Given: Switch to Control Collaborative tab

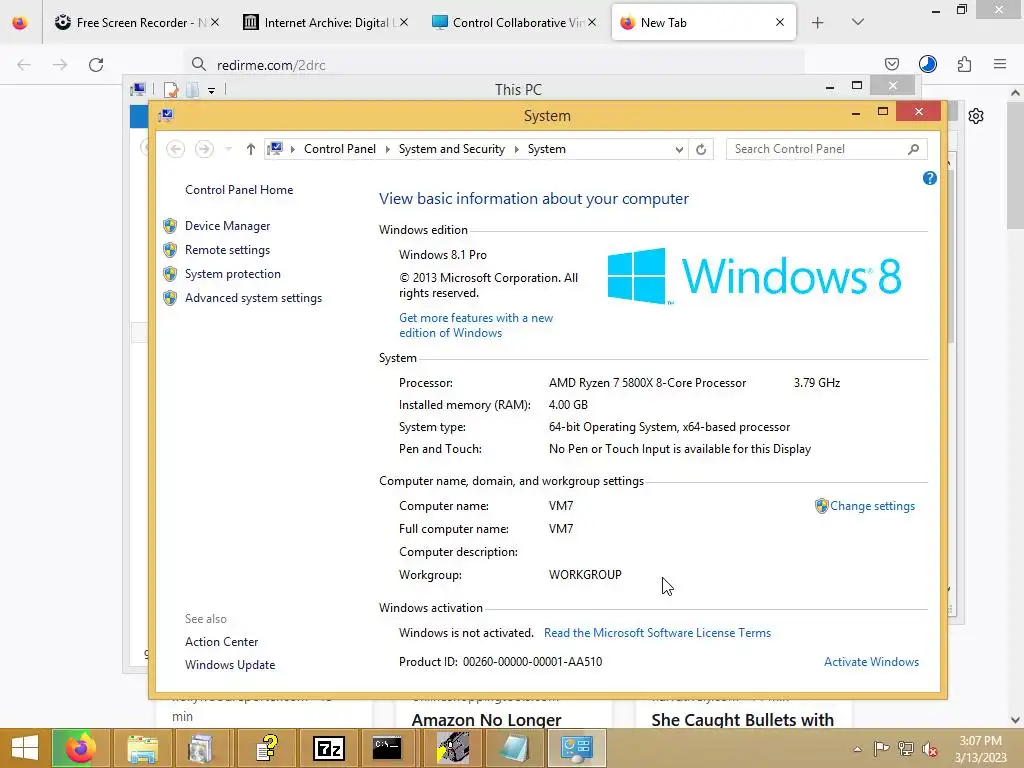Looking at the screenshot, I should pyautogui.click(x=513, y=23).
